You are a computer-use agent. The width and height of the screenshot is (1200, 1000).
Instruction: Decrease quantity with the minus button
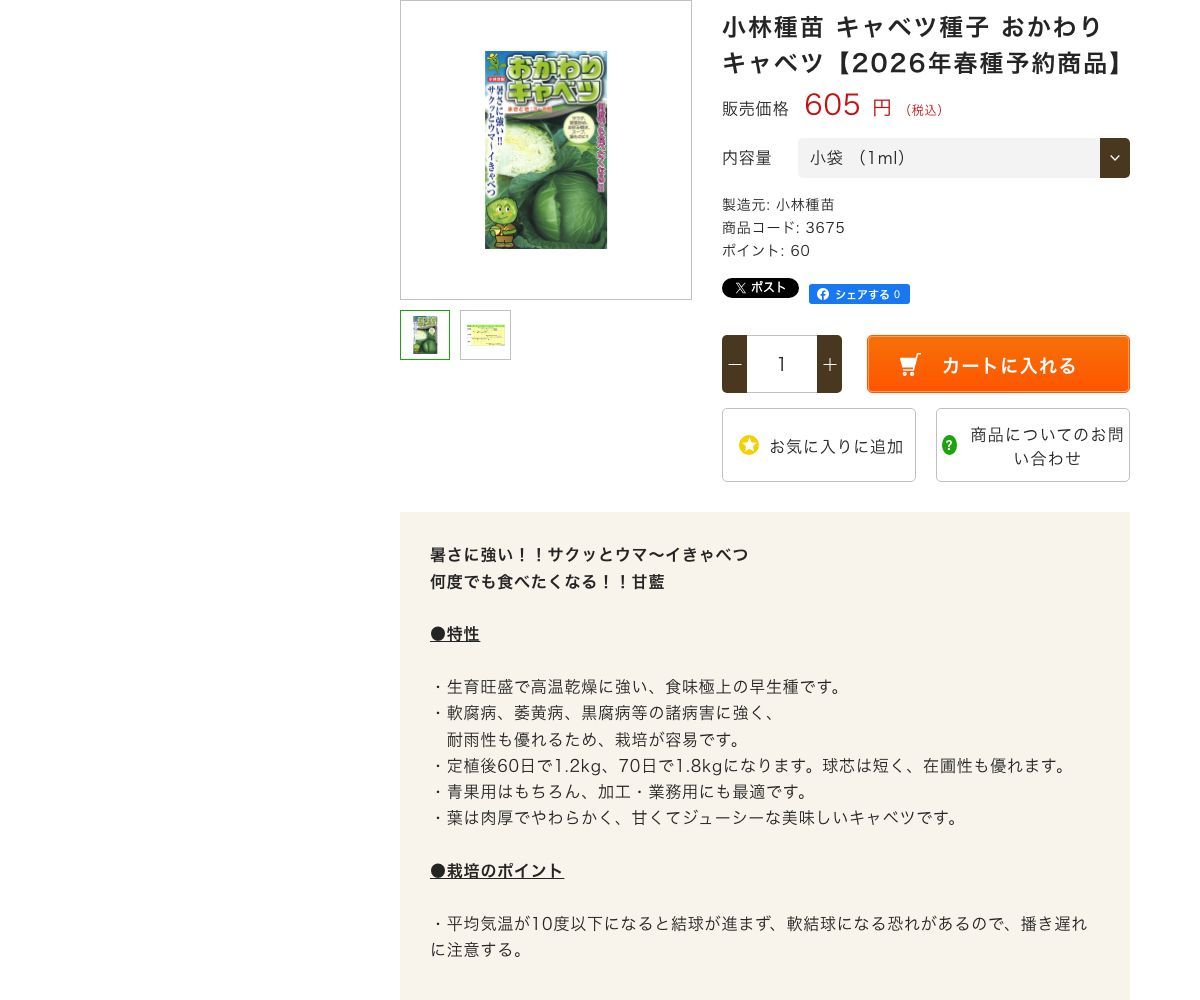tap(735, 364)
